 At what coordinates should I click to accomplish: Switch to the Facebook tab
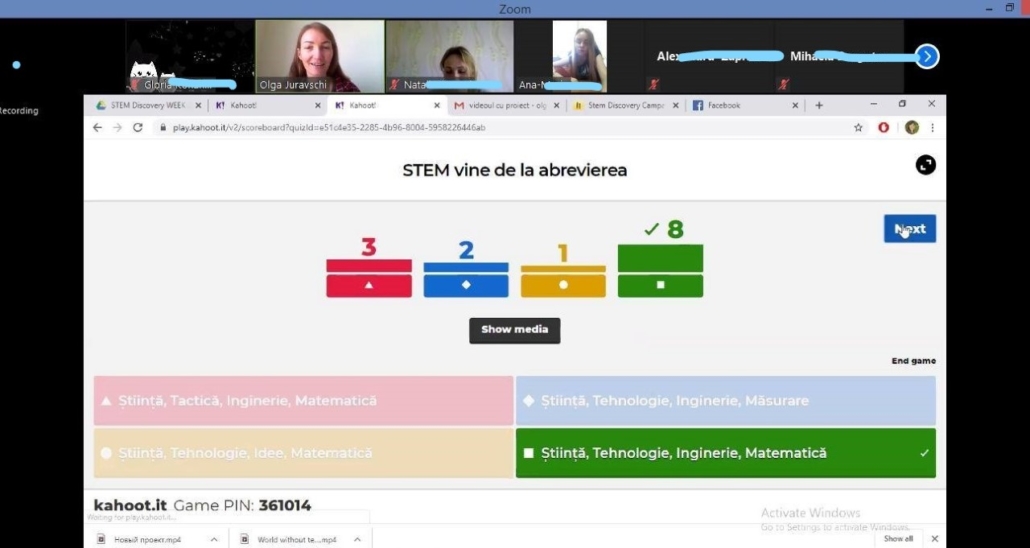point(740,105)
